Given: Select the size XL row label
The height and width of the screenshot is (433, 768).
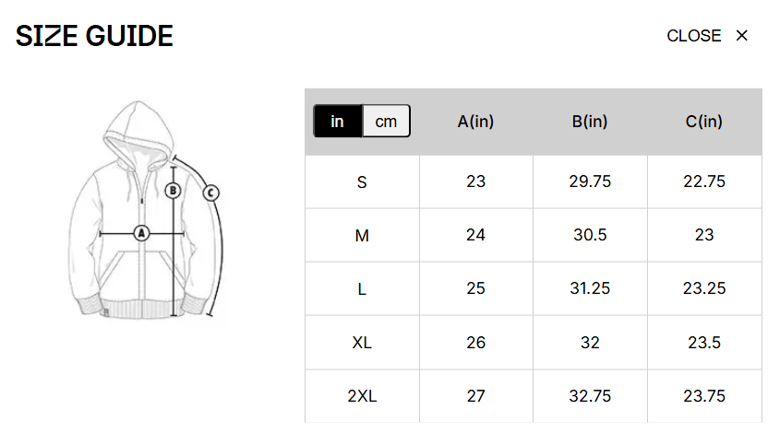Looking at the screenshot, I should tap(362, 343).
